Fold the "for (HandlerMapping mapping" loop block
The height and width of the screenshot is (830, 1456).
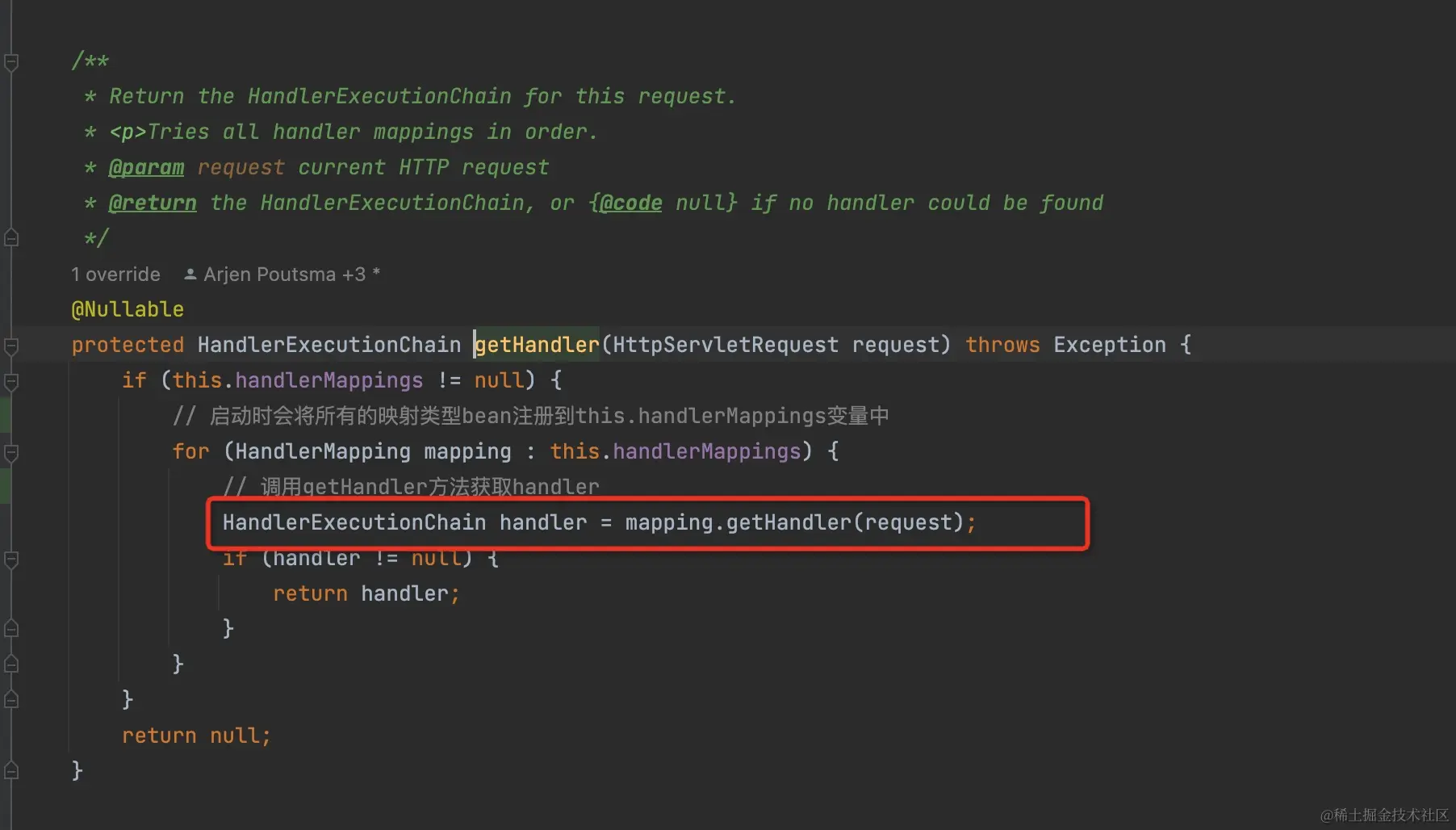point(11,452)
